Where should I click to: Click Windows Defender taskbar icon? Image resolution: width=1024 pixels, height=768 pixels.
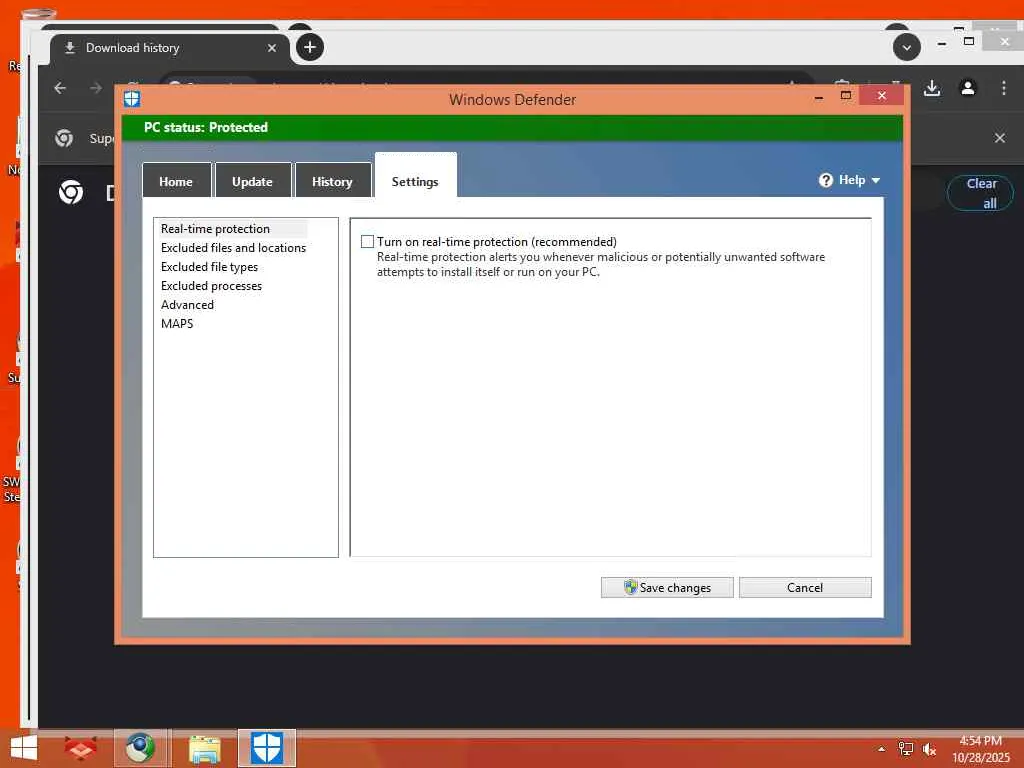[x=266, y=748]
